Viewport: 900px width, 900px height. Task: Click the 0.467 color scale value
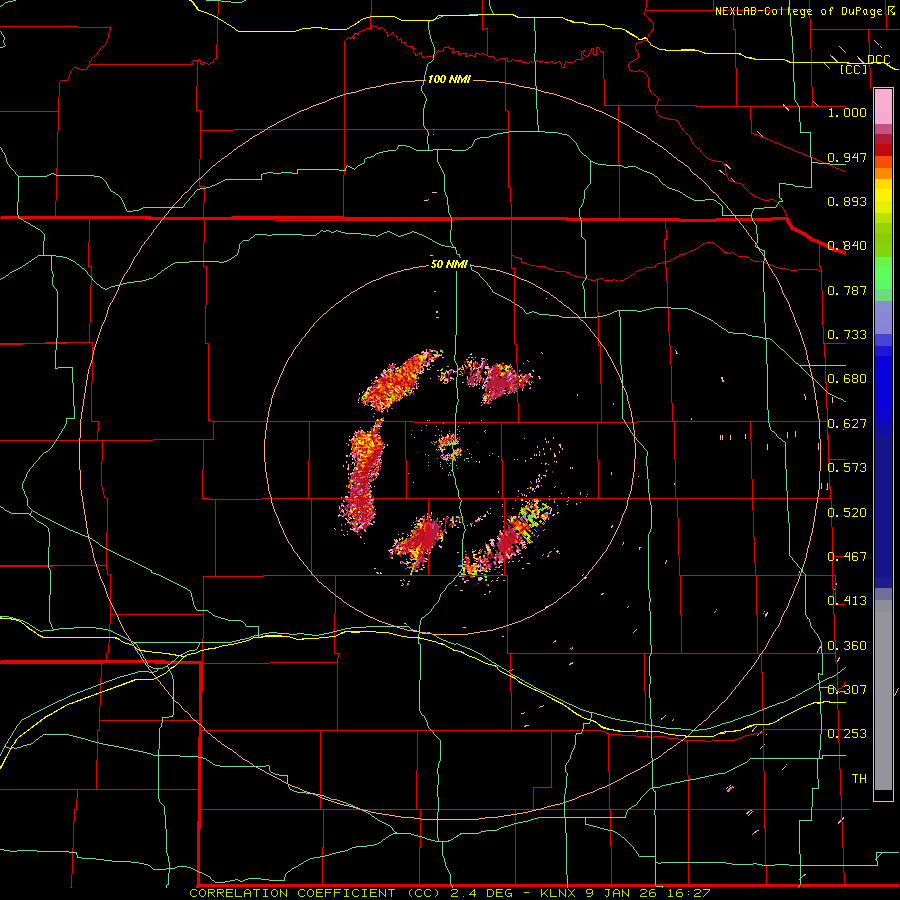pos(847,556)
